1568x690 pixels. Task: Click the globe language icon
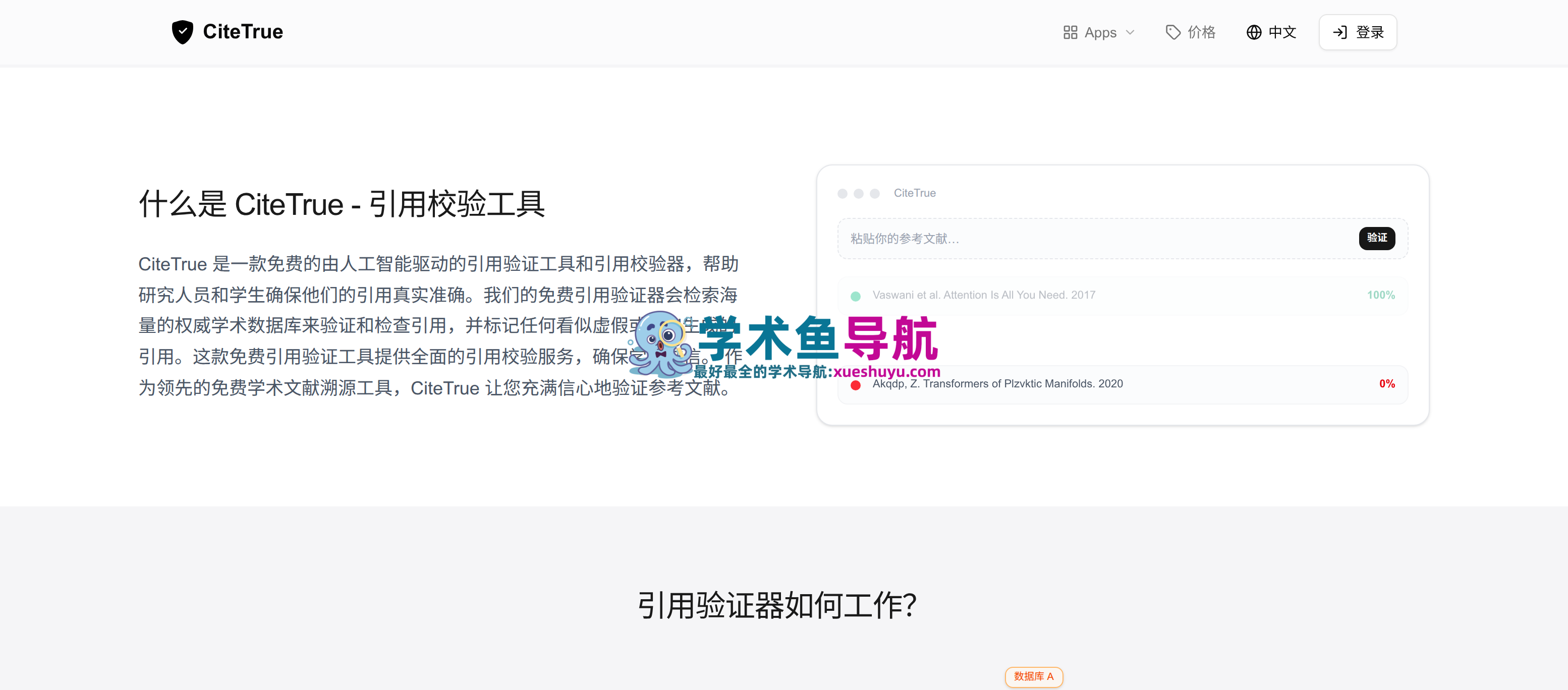point(1254,32)
